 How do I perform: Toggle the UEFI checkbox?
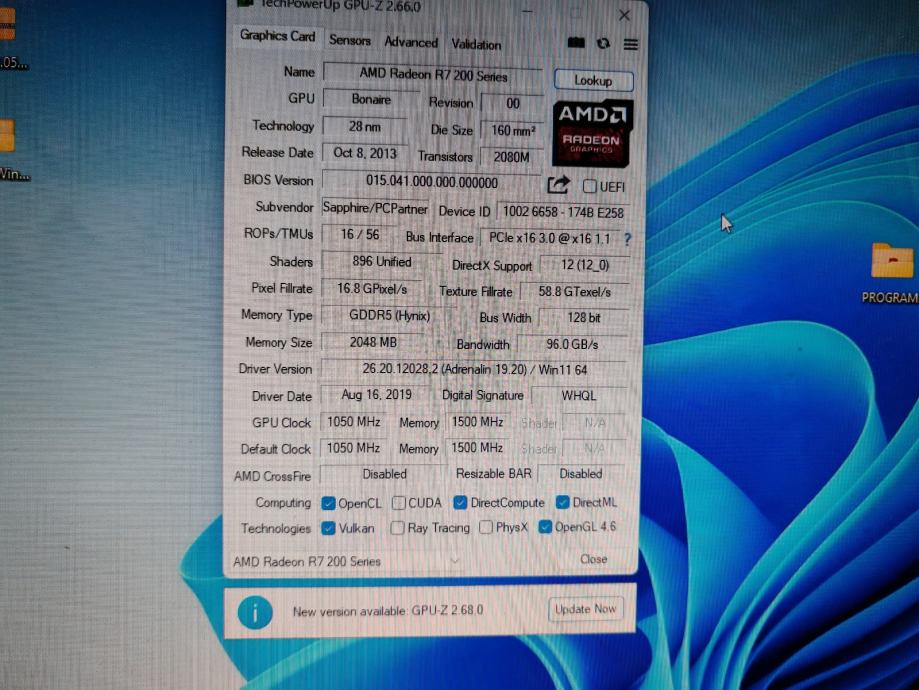(589, 186)
